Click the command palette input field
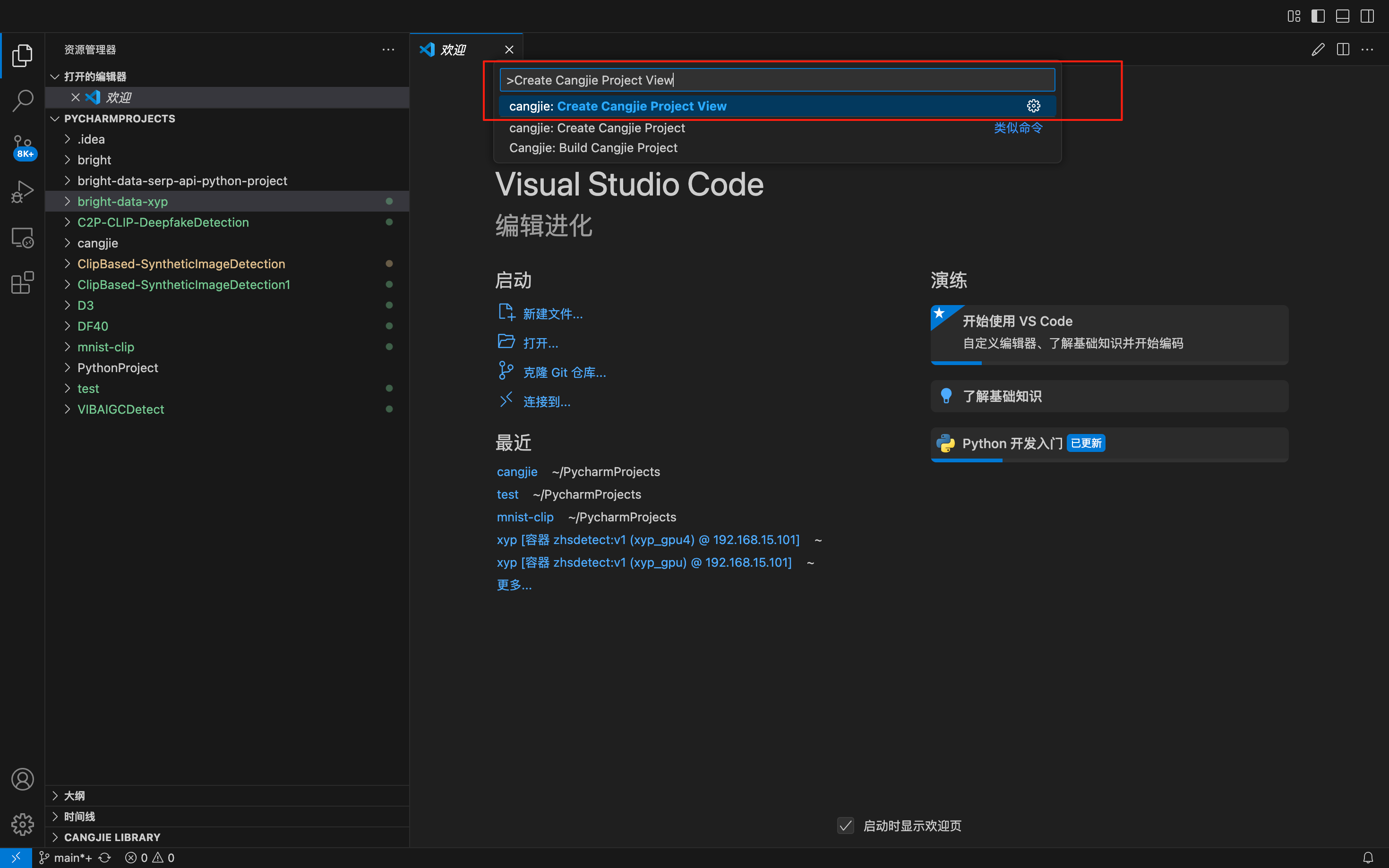The image size is (1389, 868). point(776,80)
